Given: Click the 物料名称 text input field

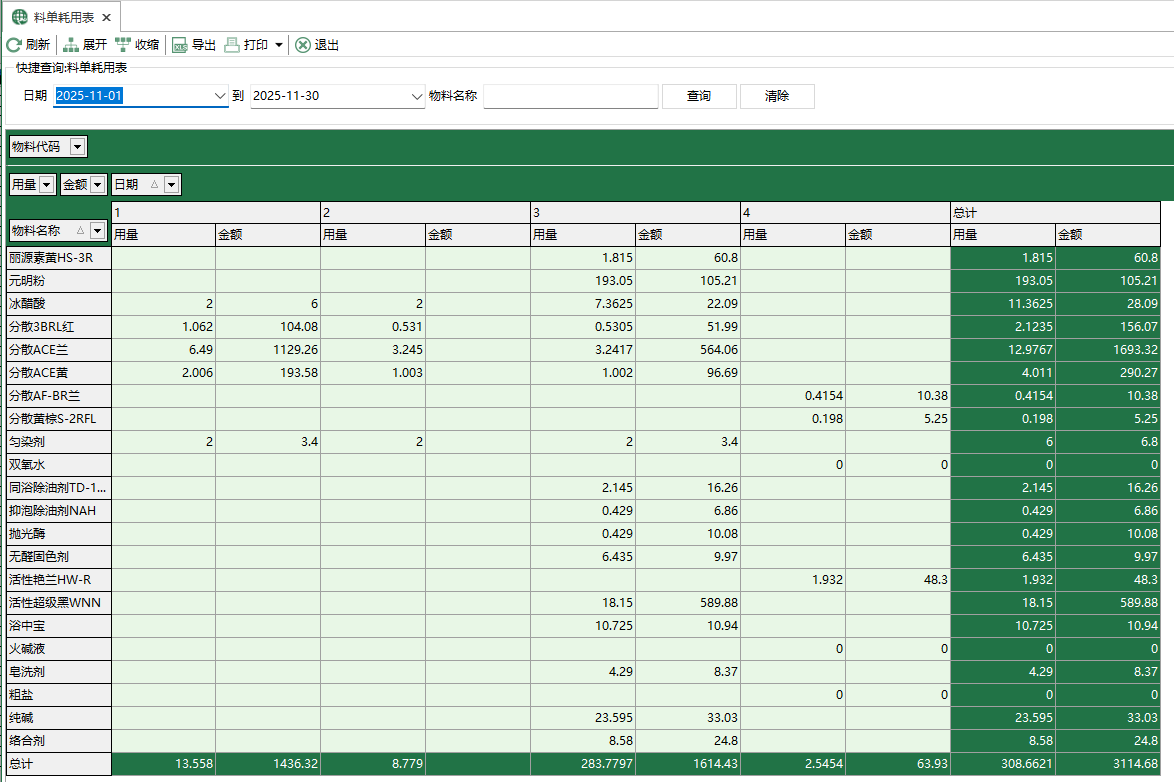Looking at the screenshot, I should point(570,96).
